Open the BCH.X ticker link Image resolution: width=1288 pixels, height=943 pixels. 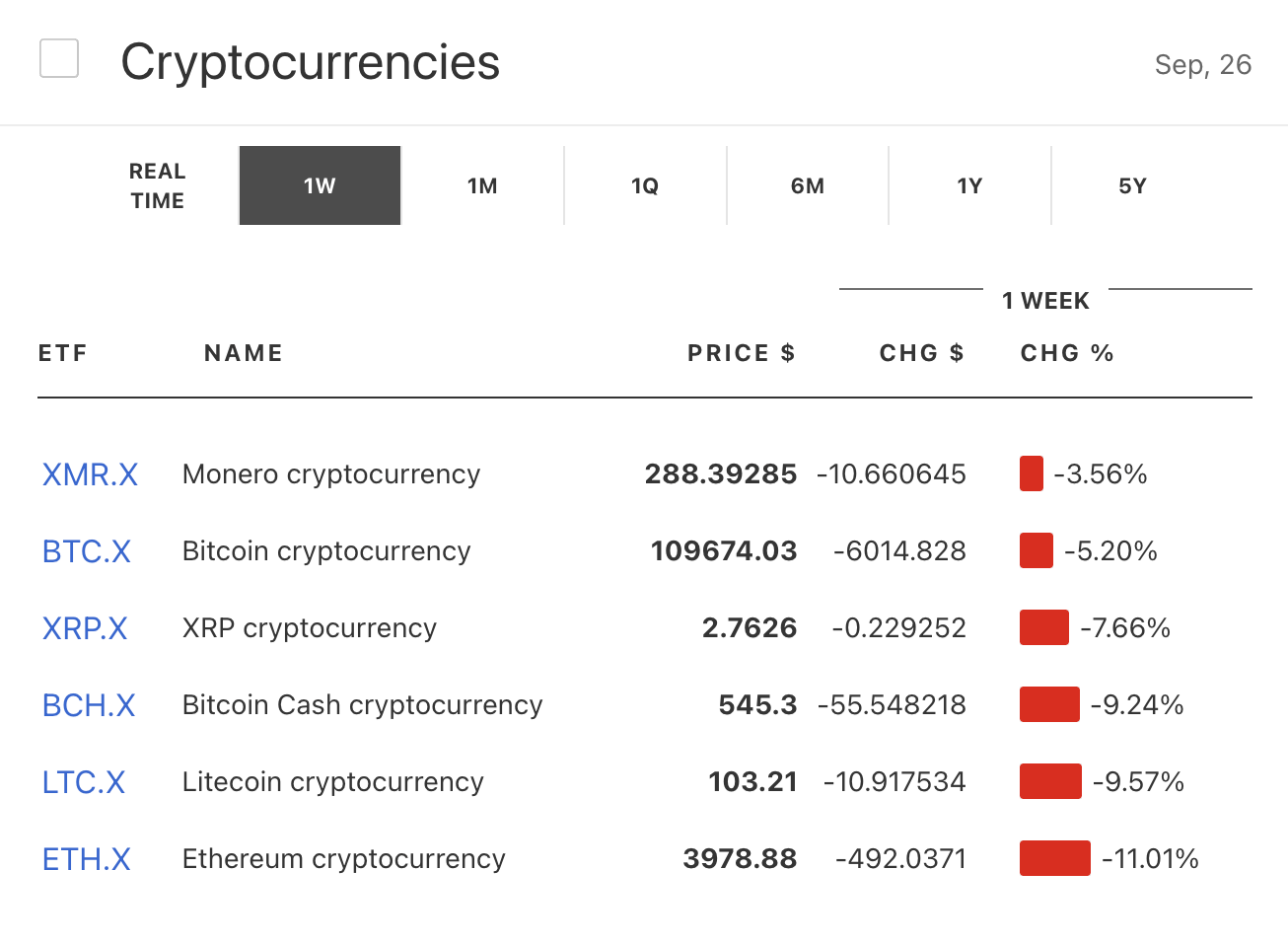pos(89,705)
